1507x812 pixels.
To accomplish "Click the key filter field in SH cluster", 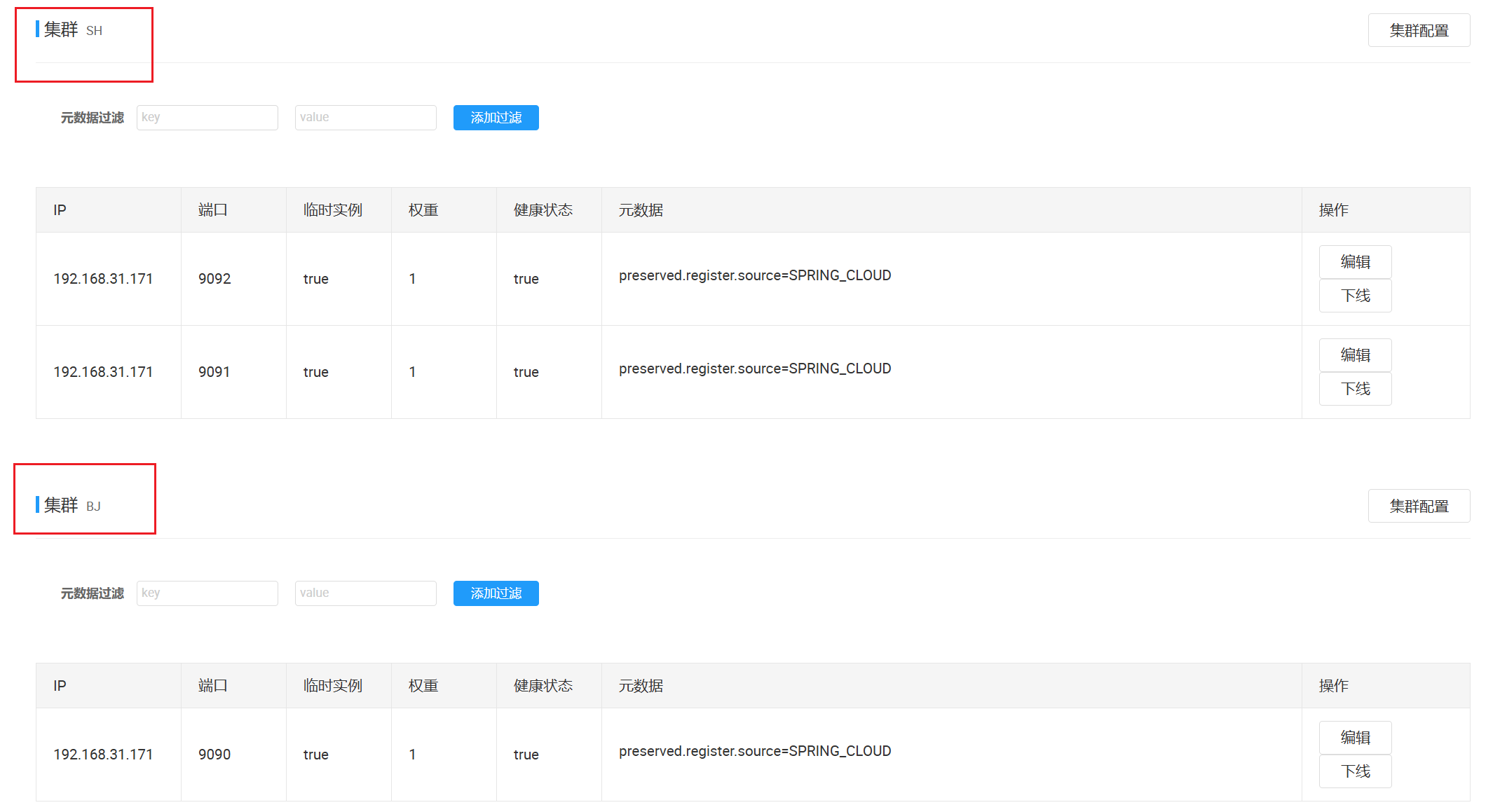I will [207, 118].
